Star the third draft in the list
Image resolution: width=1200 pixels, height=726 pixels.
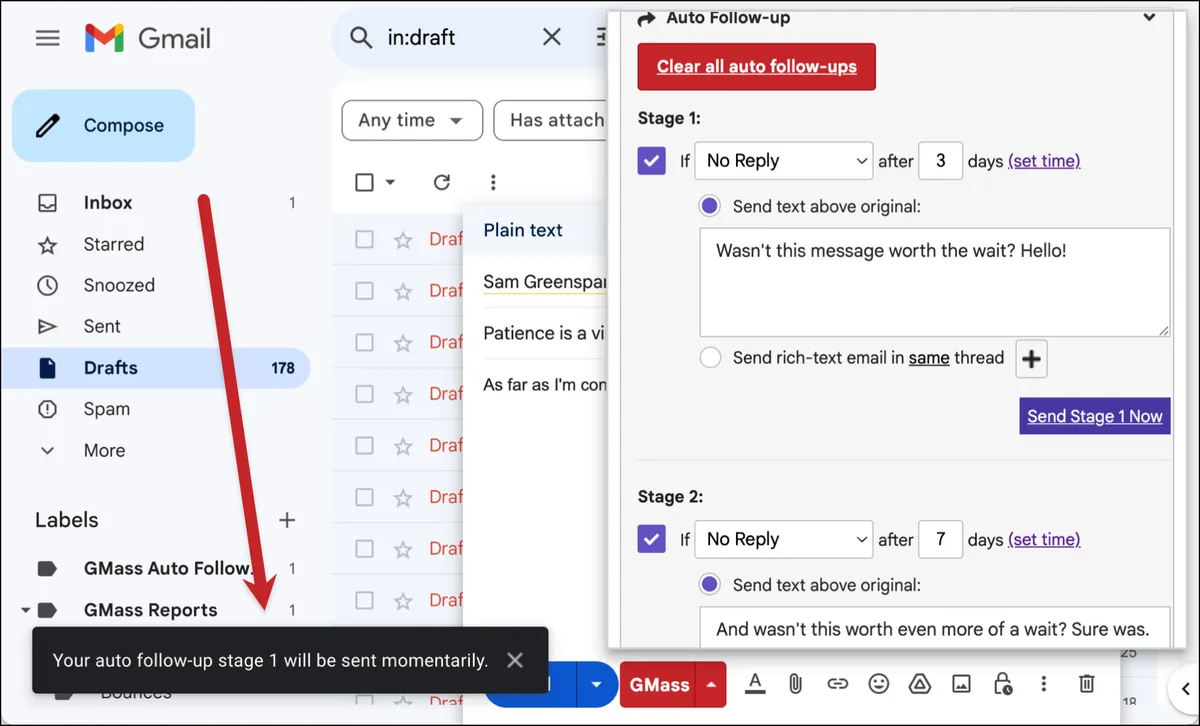pos(403,342)
